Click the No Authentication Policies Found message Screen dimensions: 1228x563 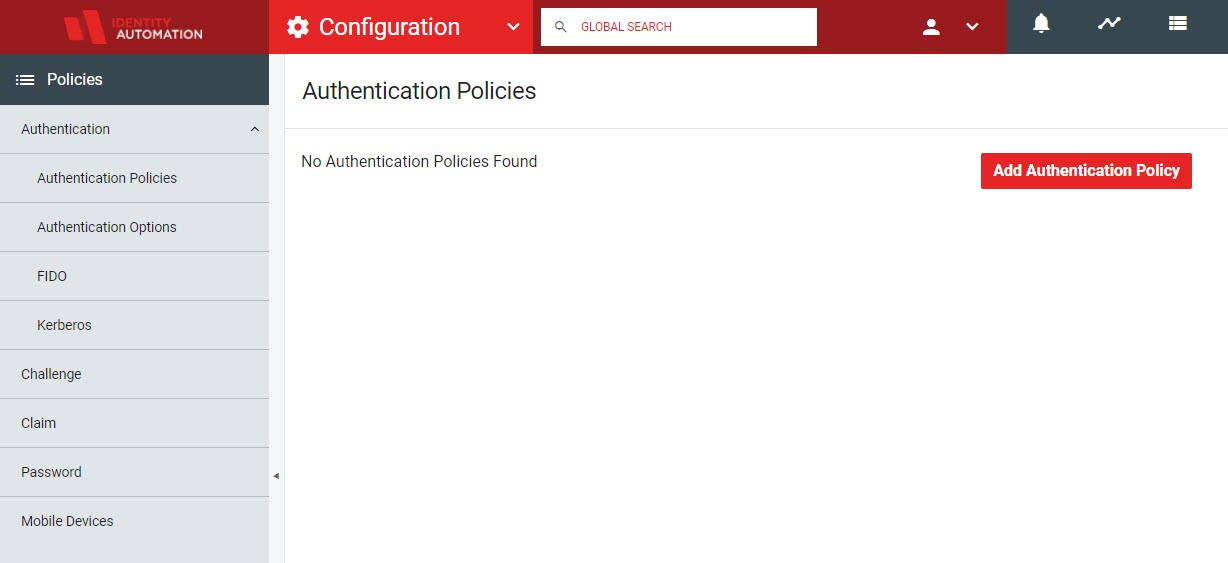(419, 161)
